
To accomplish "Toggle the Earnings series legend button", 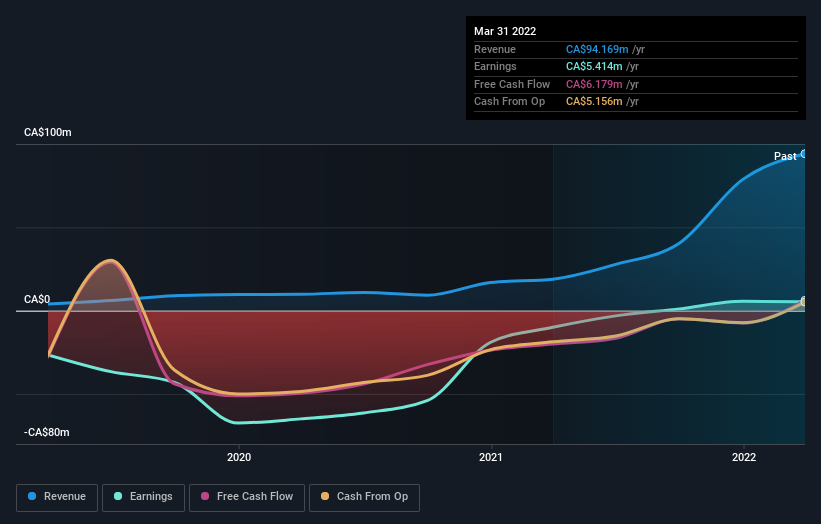I will pos(143,497).
